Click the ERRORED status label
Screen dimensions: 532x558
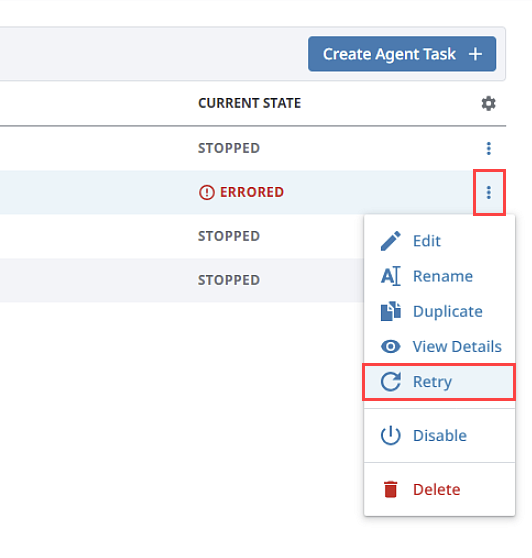pos(252,192)
